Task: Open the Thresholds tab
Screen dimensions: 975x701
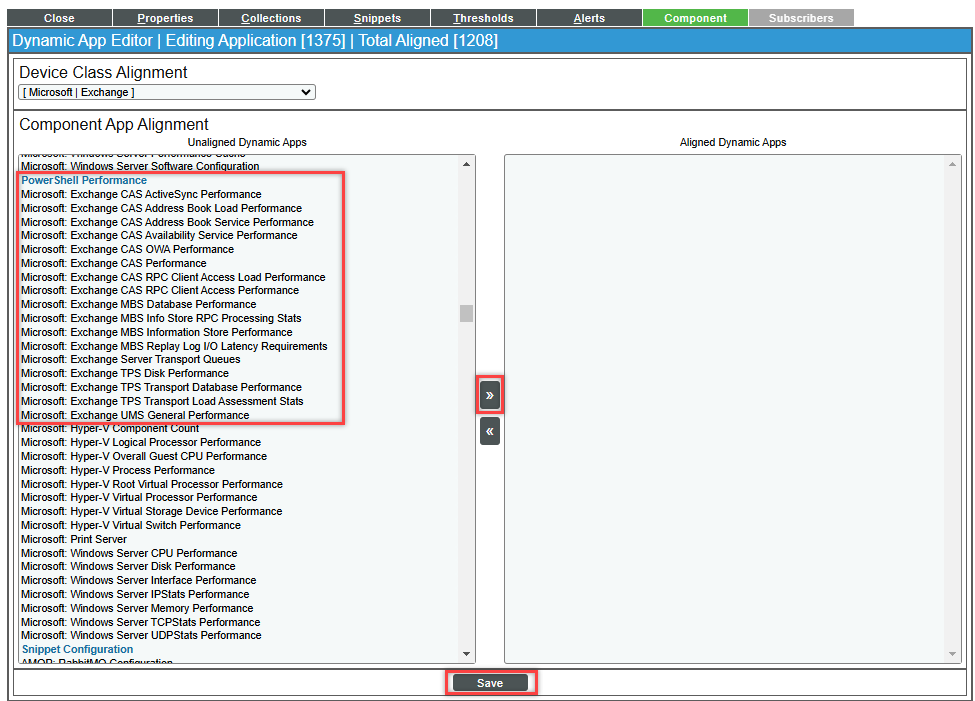Action: pos(483,18)
